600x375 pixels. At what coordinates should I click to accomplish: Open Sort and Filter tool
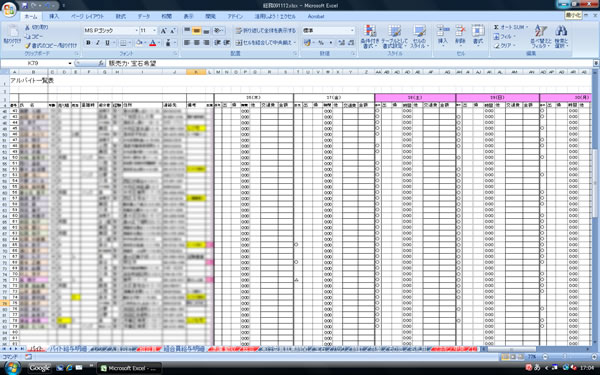tap(540, 37)
